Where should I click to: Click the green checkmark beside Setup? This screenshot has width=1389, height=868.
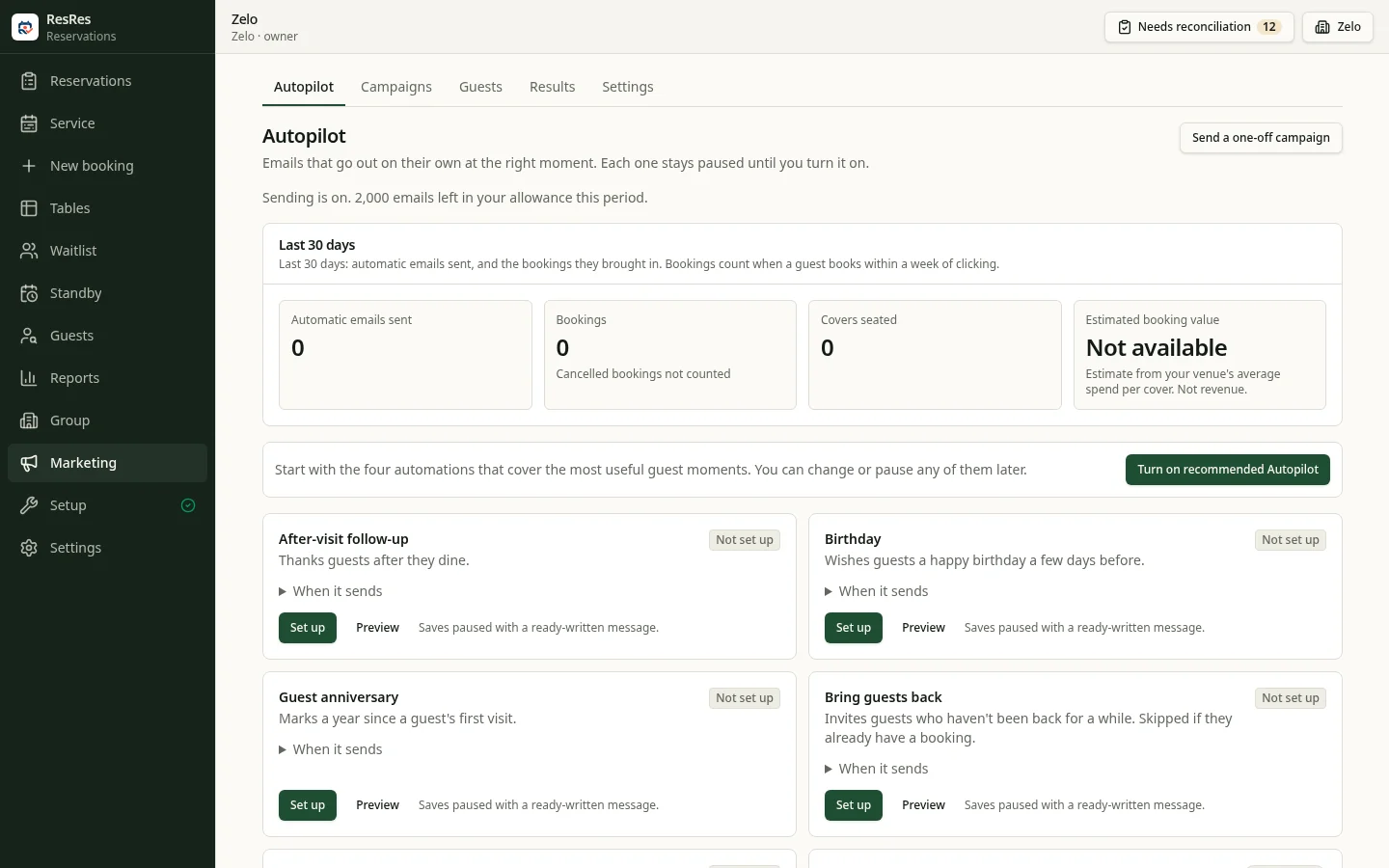[188, 505]
